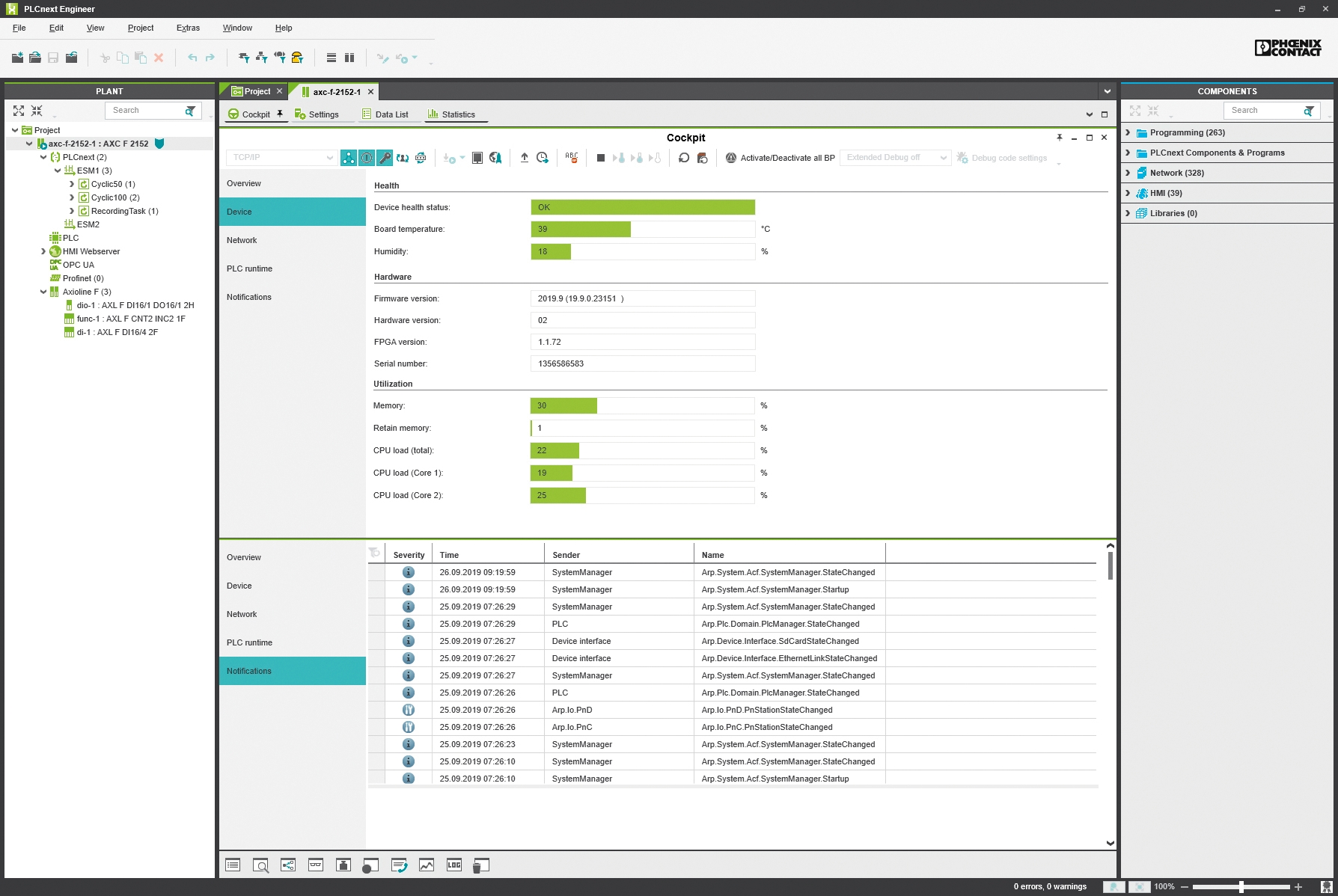Image resolution: width=1338 pixels, height=896 pixels.
Task: Toggle the pin icon in Cockpit title bar
Action: (x=1060, y=138)
